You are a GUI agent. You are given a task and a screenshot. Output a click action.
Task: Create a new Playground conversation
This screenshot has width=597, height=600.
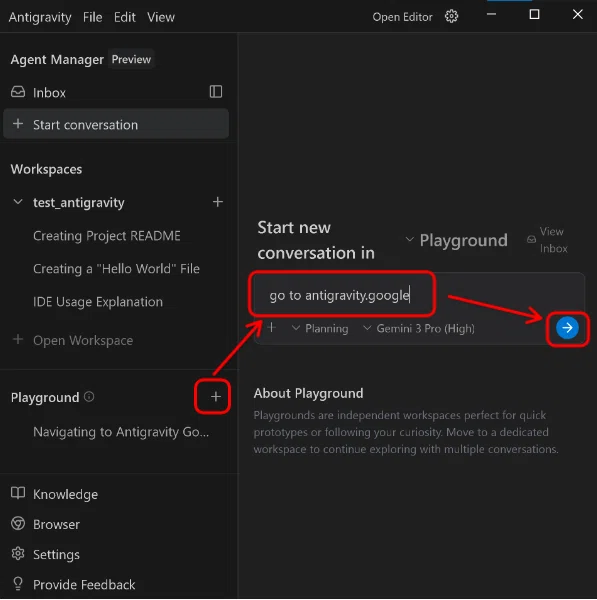click(215, 397)
